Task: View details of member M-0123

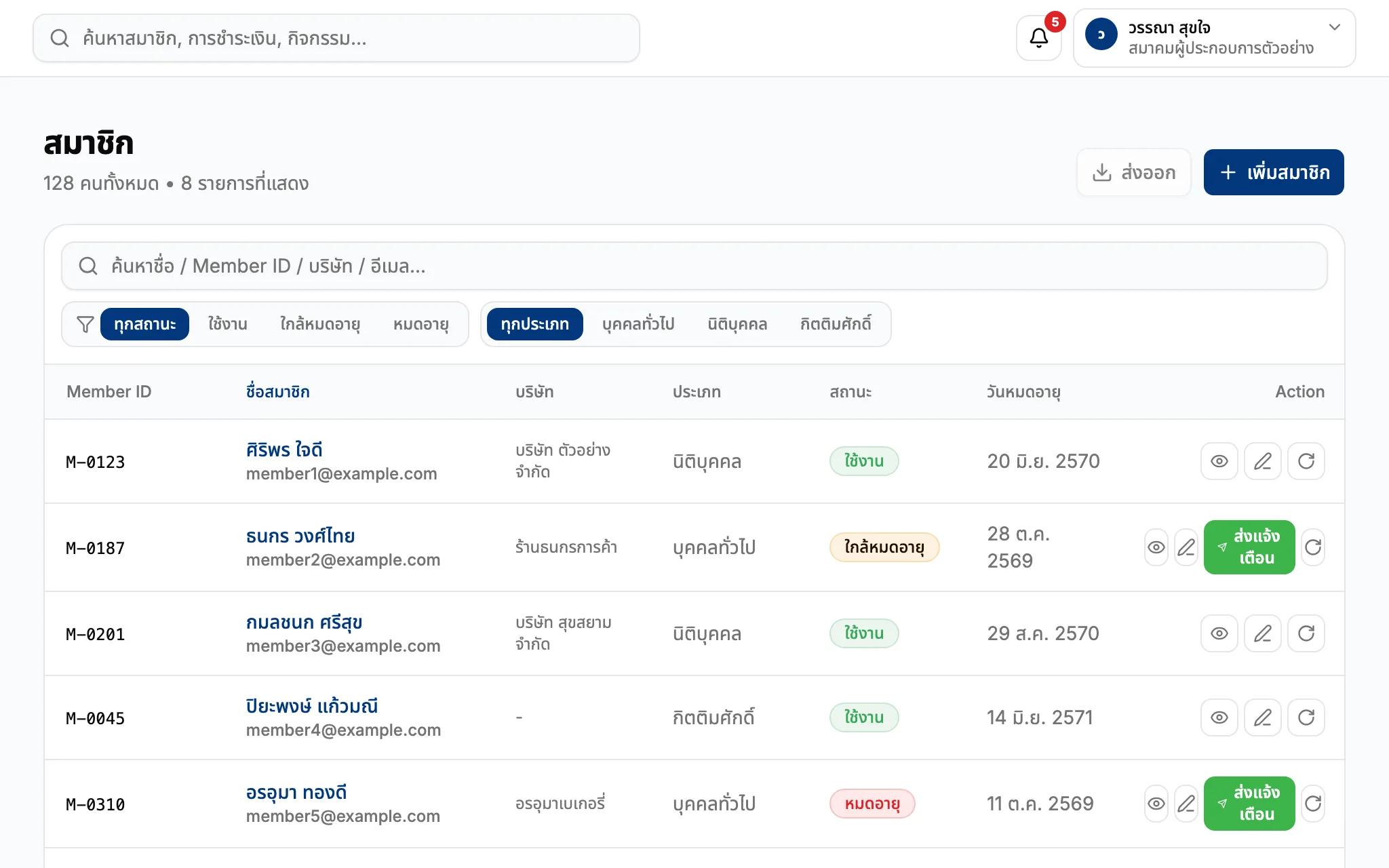Action: click(x=1219, y=461)
